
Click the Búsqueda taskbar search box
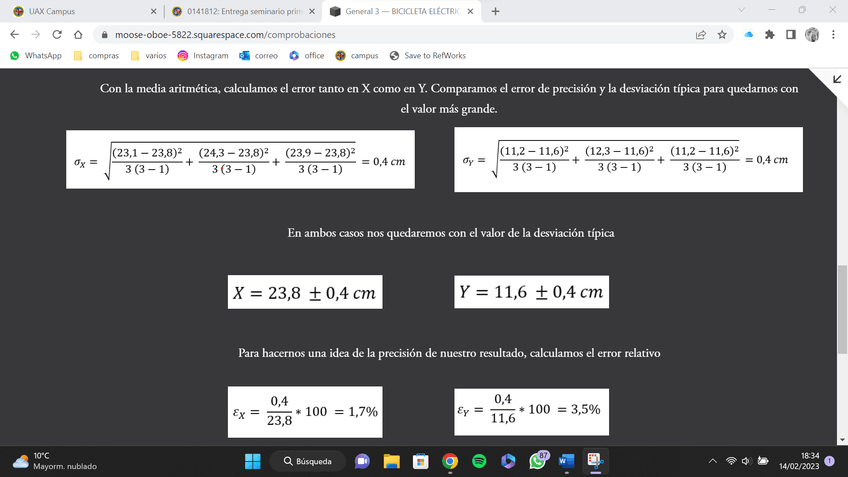click(x=308, y=461)
